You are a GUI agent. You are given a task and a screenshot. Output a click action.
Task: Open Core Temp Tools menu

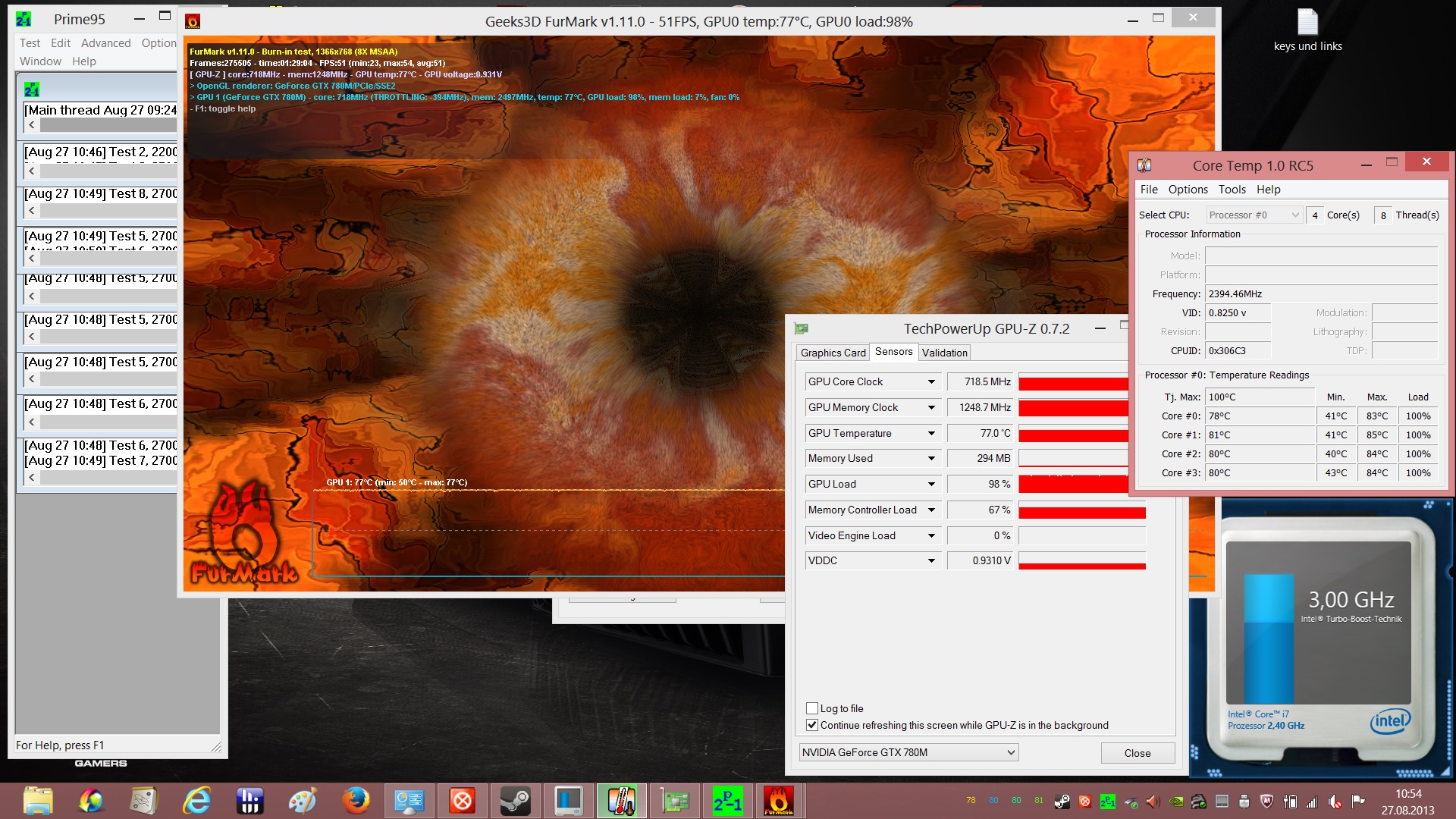coord(1232,190)
